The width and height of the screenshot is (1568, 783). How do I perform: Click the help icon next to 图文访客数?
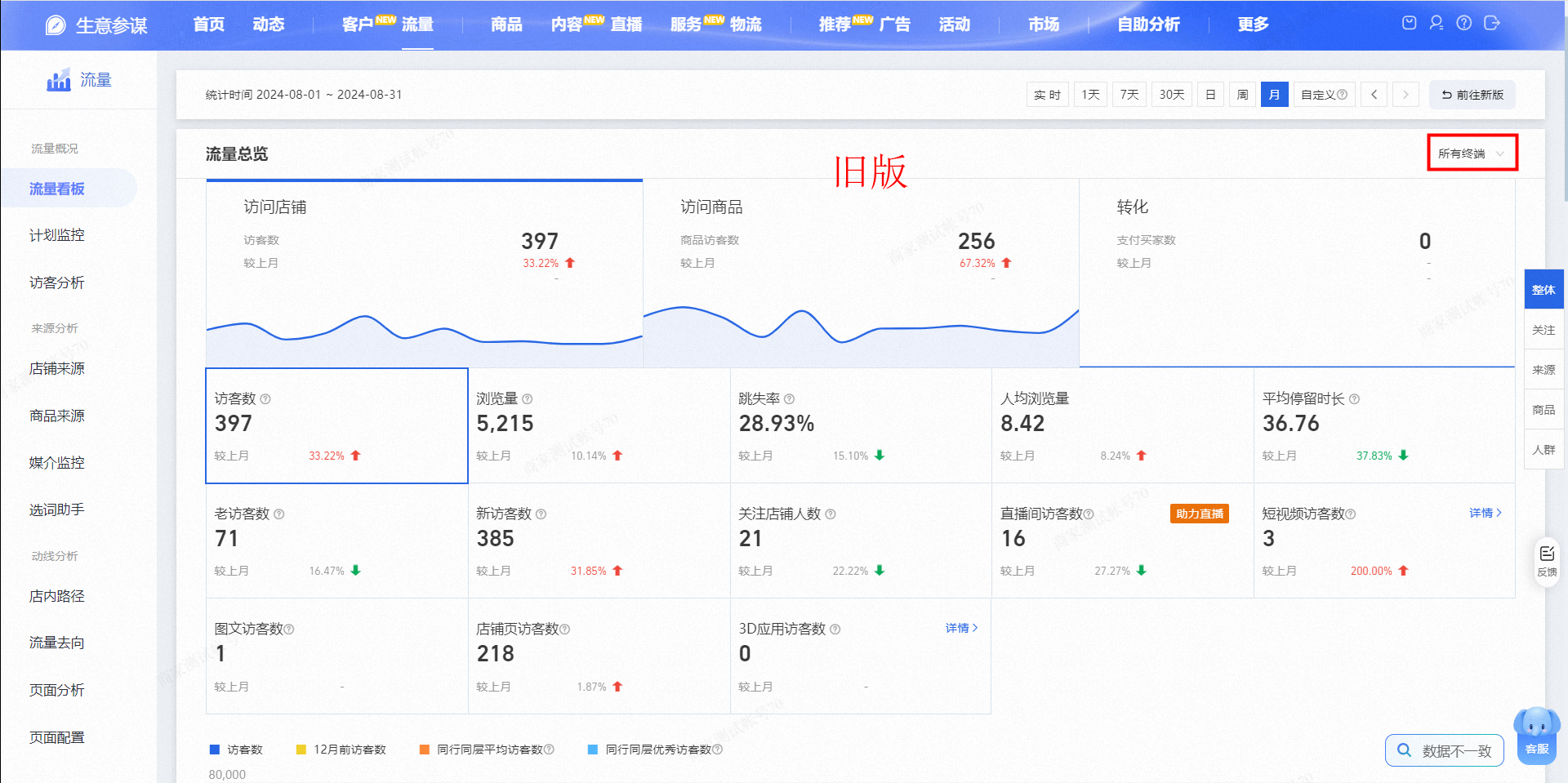(289, 630)
